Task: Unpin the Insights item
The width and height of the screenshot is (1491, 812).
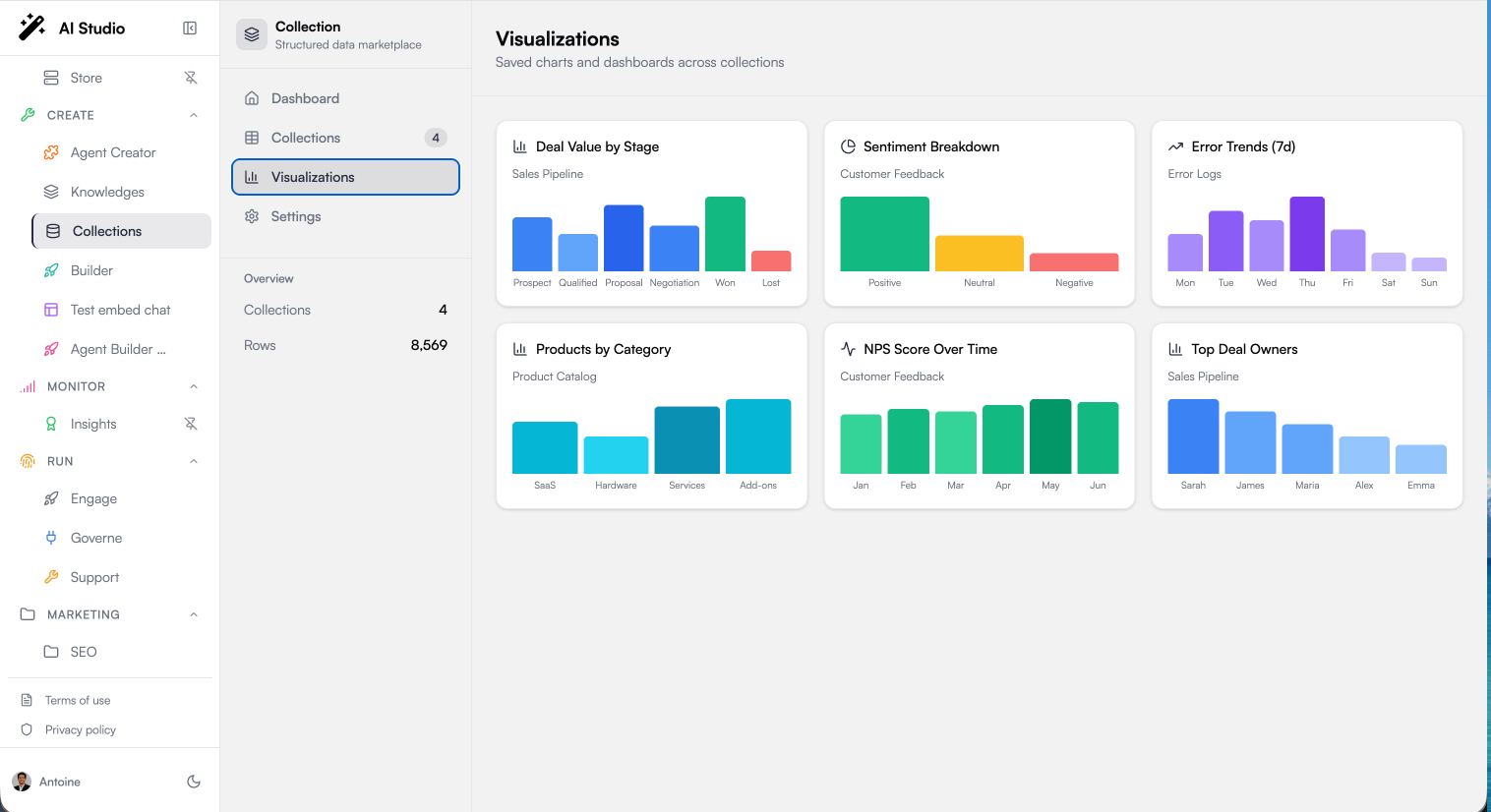Action: pos(191,424)
